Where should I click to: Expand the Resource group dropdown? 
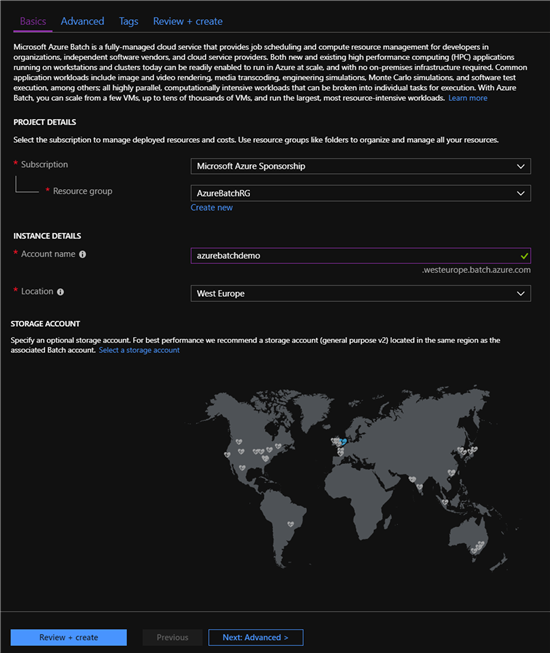click(361, 193)
